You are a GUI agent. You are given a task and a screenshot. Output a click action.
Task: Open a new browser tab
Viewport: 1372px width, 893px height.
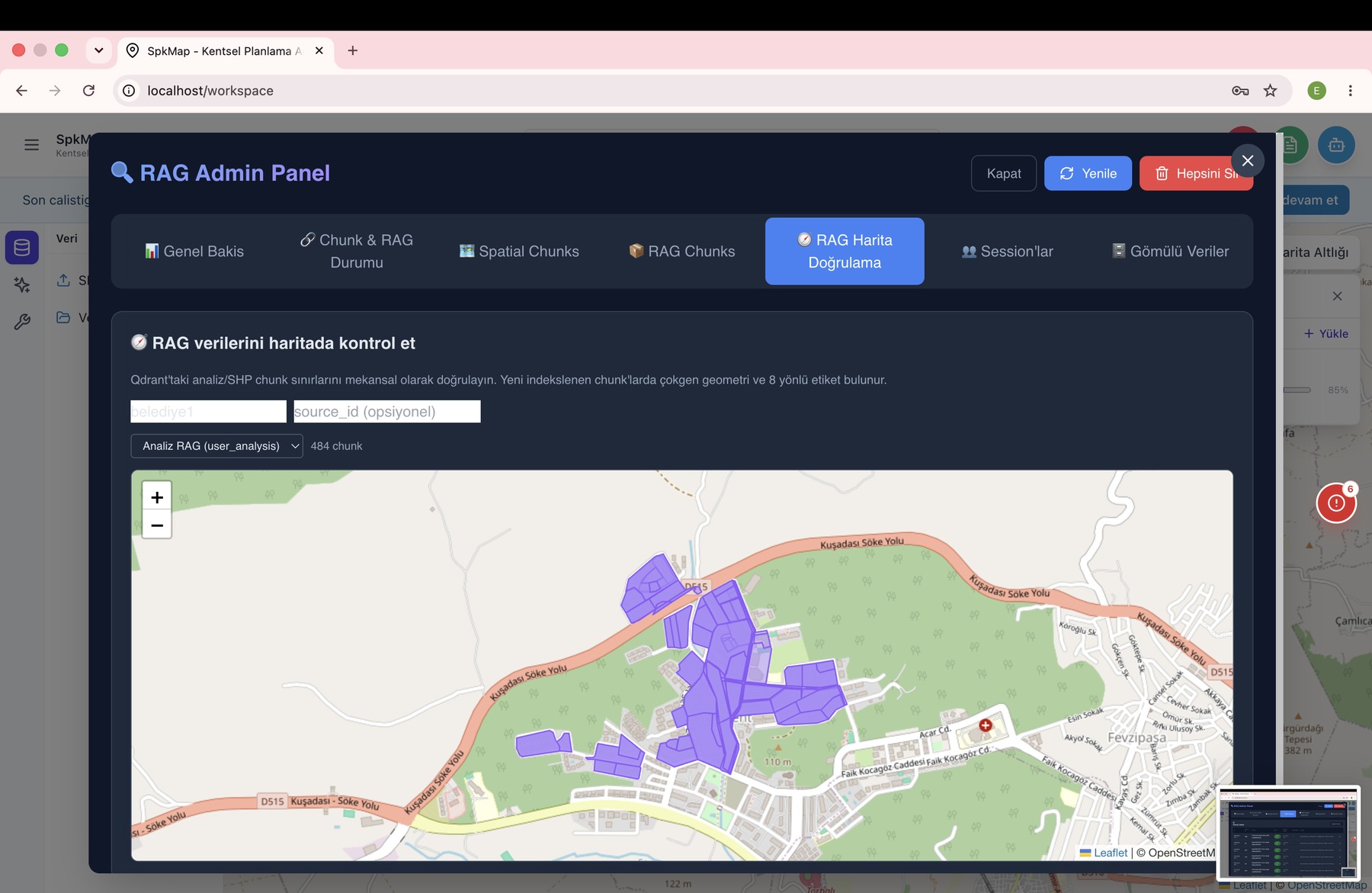(x=352, y=50)
